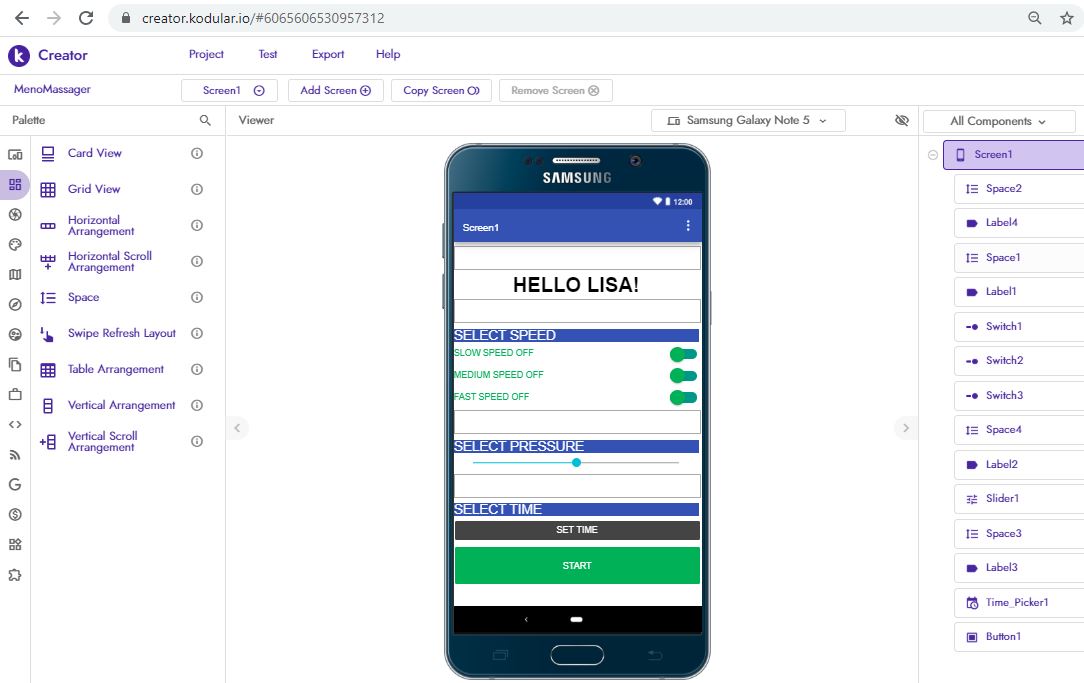Open the Project menu
The width and height of the screenshot is (1084, 683).
[206, 54]
